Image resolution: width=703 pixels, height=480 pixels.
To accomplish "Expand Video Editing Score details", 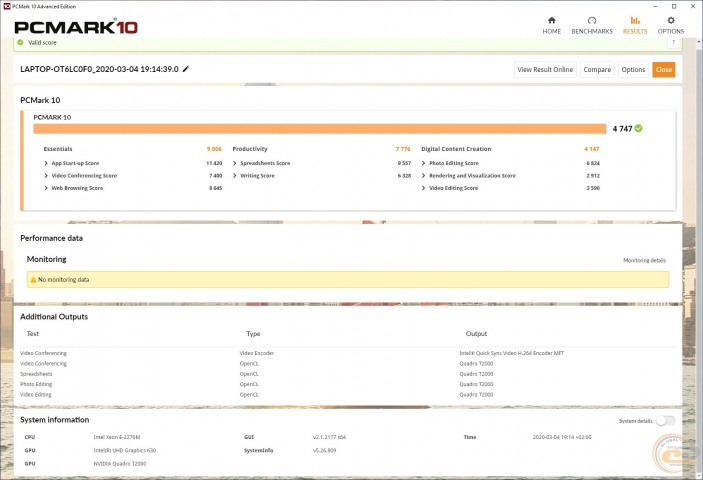I will [423, 188].
